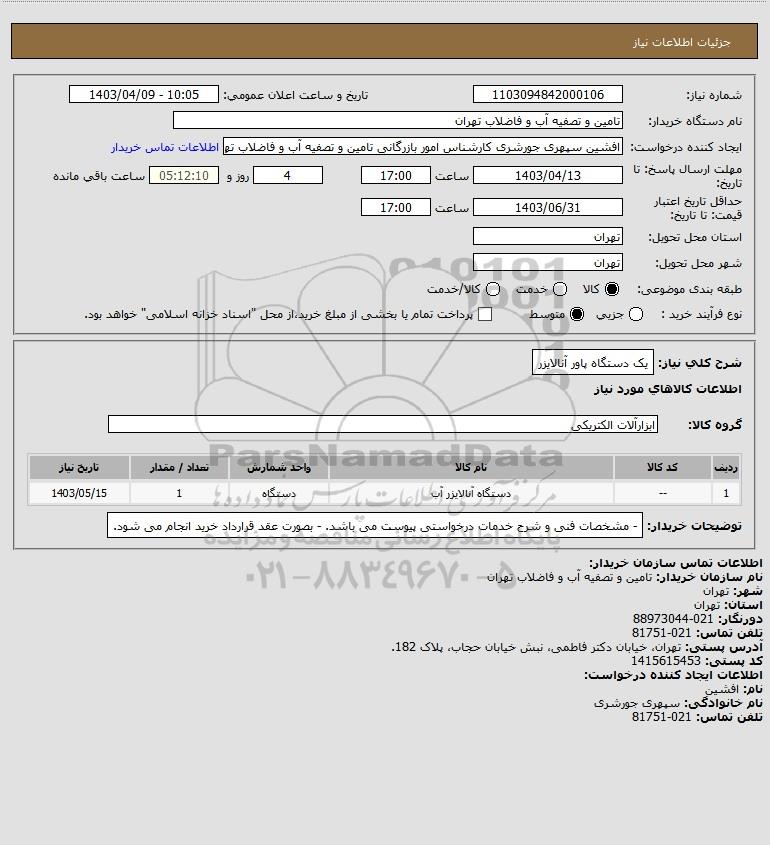770x845 pixels.
Task: Click the ردیف column header
Action: coord(726,467)
